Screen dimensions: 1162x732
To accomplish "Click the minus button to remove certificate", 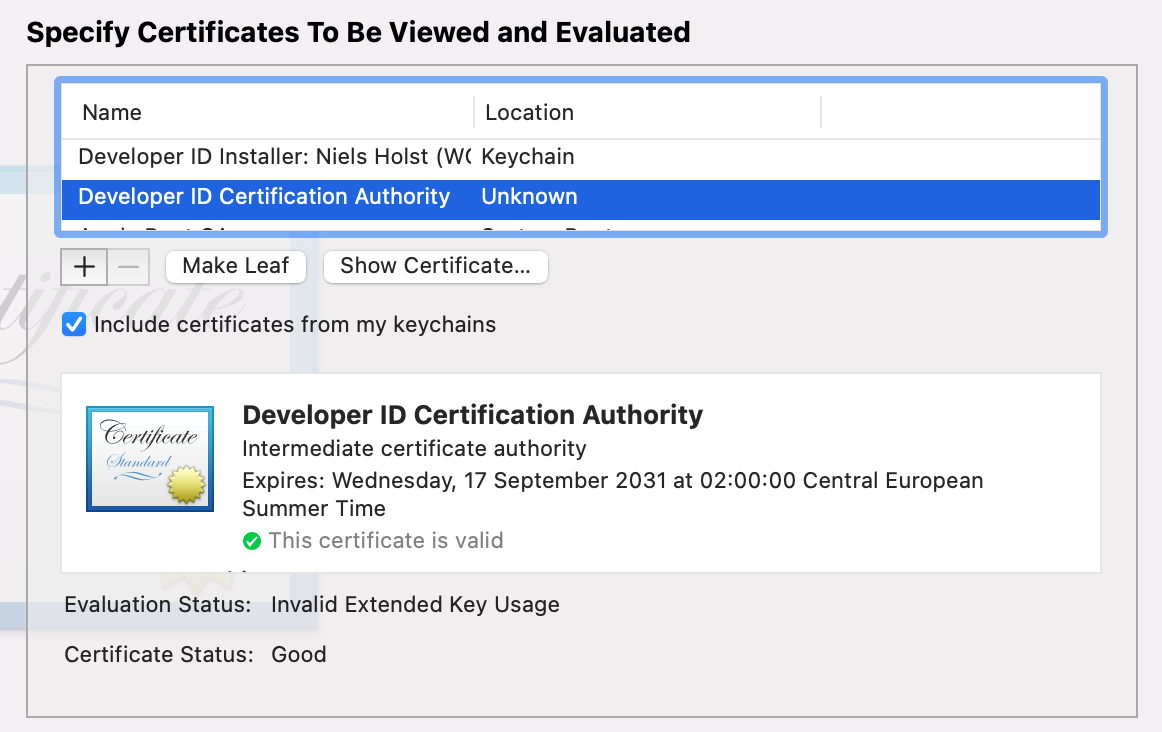I will 128,267.
